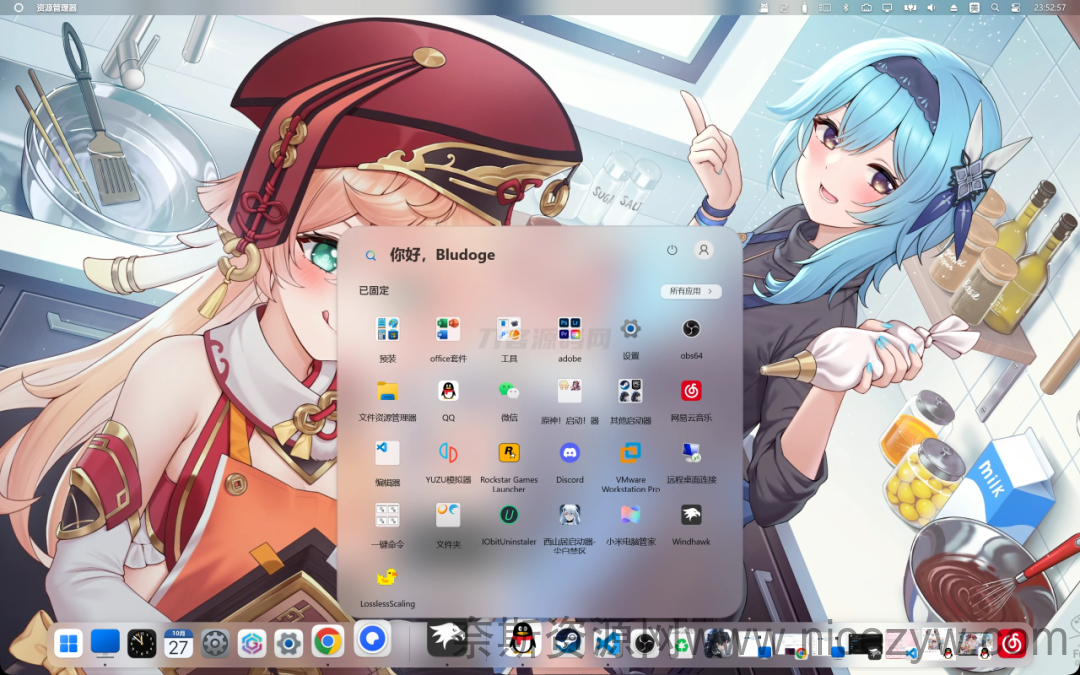Open 资源管理器 menu in top bar

(x=56, y=8)
